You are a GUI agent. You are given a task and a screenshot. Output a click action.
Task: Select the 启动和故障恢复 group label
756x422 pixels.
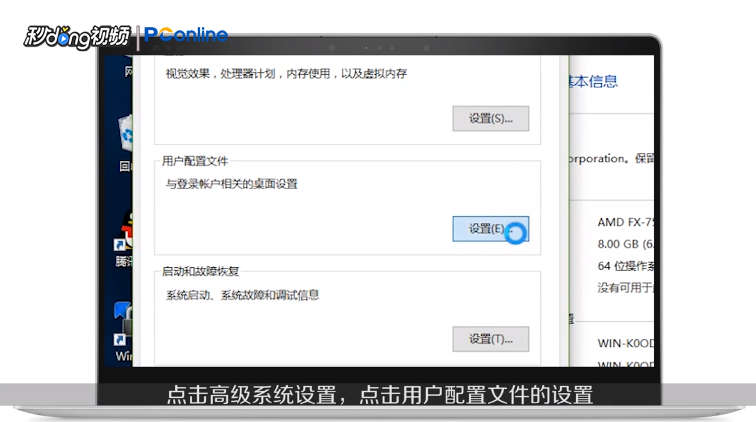(x=201, y=272)
